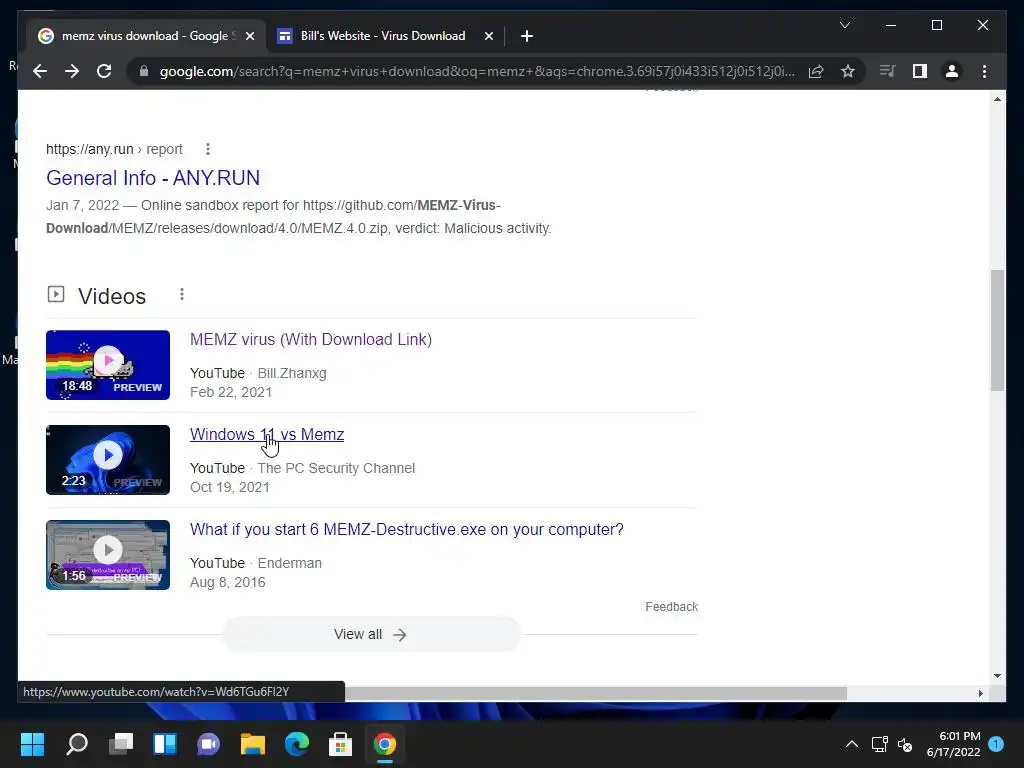Click the Nyan cat 18:48 video thumbnail
The height and width of the screenshot is (768, 1024).
pos(108,365)
